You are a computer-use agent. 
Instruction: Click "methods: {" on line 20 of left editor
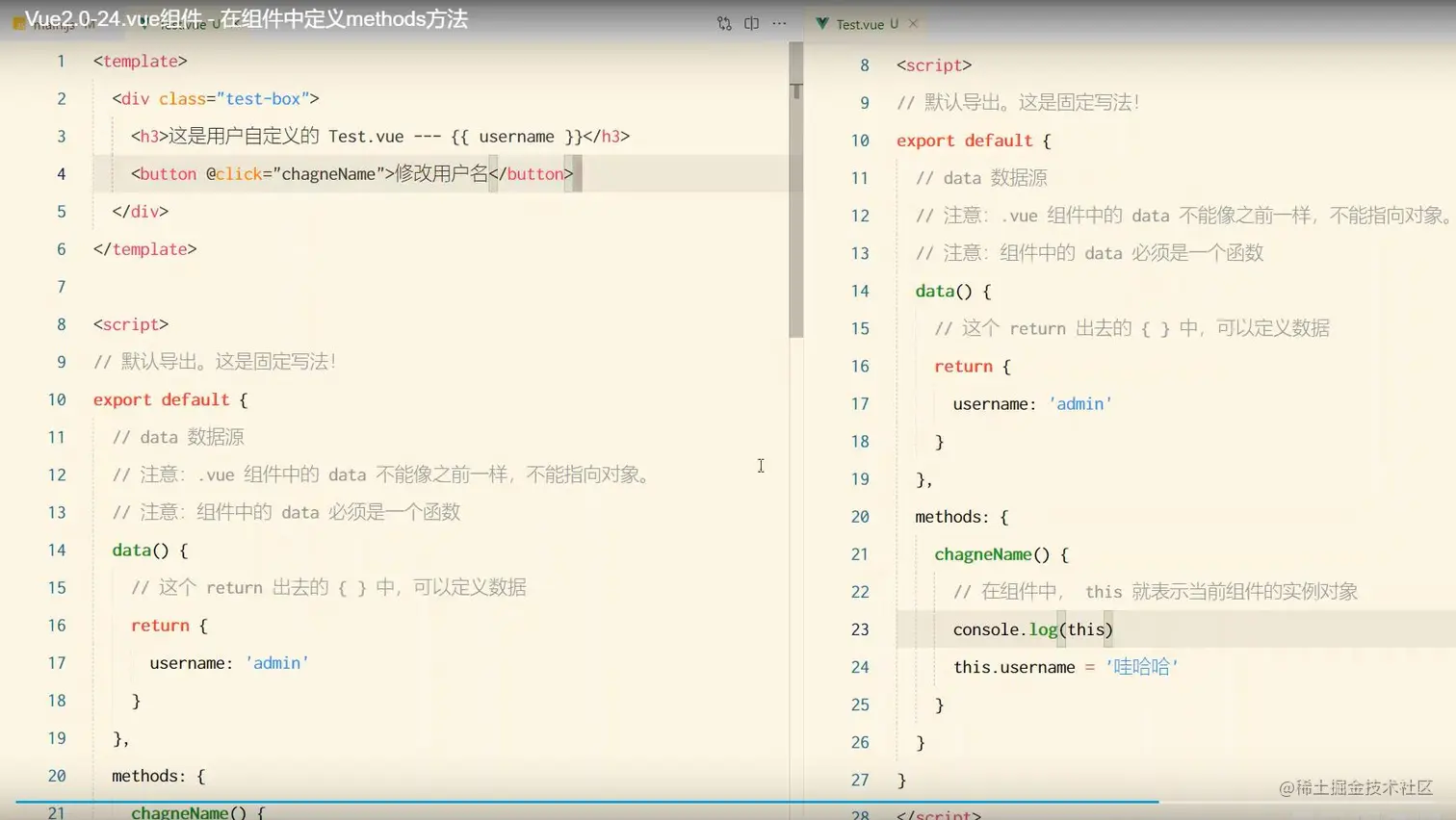pos(159,776)
